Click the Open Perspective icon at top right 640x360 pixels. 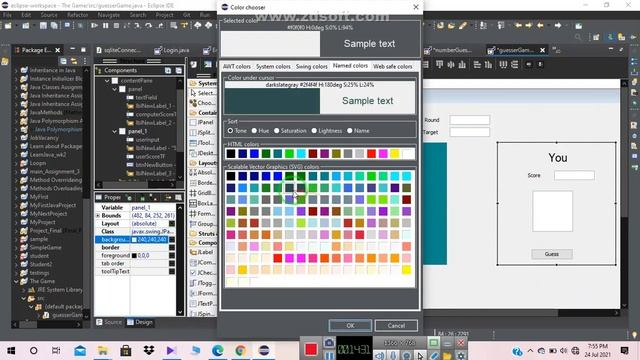point(596,37)
